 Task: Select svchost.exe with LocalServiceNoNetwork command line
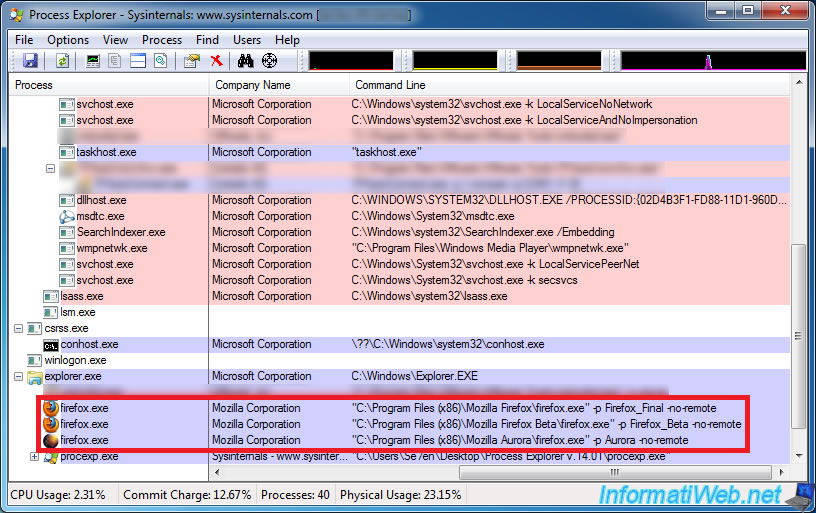(x=105, y=104)
